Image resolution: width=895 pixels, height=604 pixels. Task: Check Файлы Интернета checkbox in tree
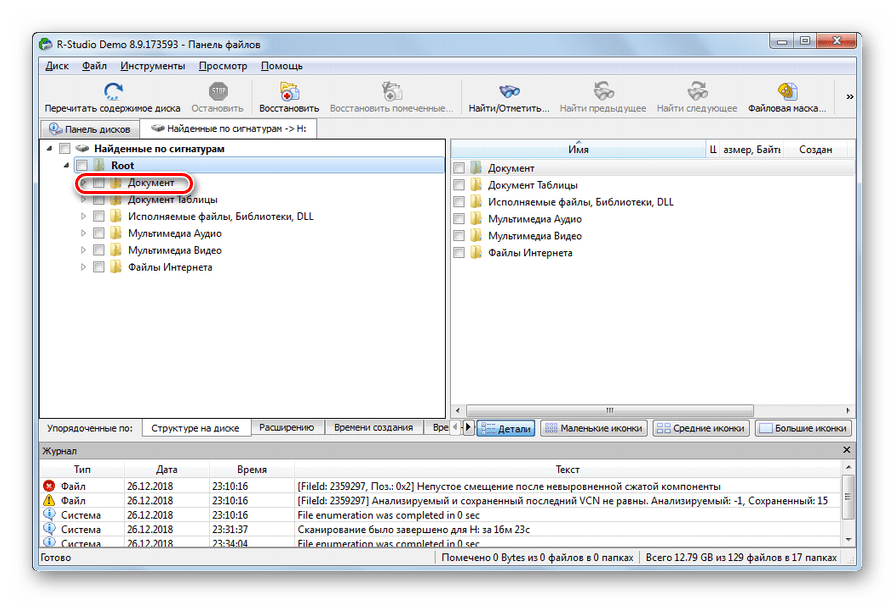tap(99, 267)
